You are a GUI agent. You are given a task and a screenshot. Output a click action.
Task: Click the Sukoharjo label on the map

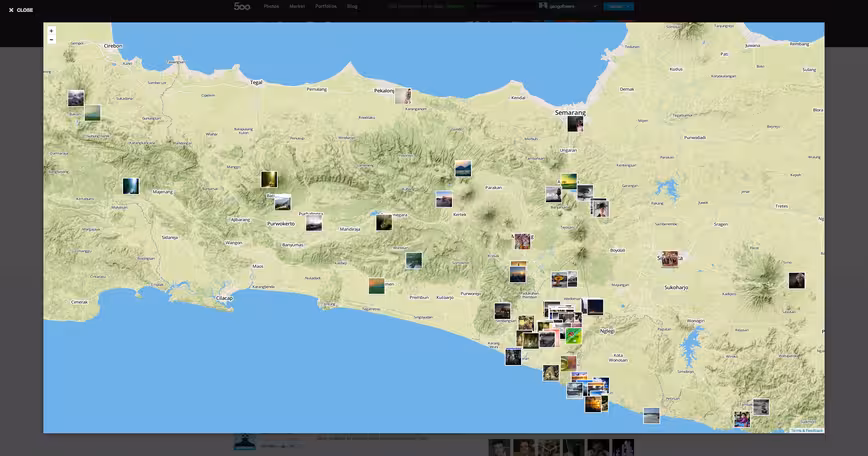[x=676, y=288]
